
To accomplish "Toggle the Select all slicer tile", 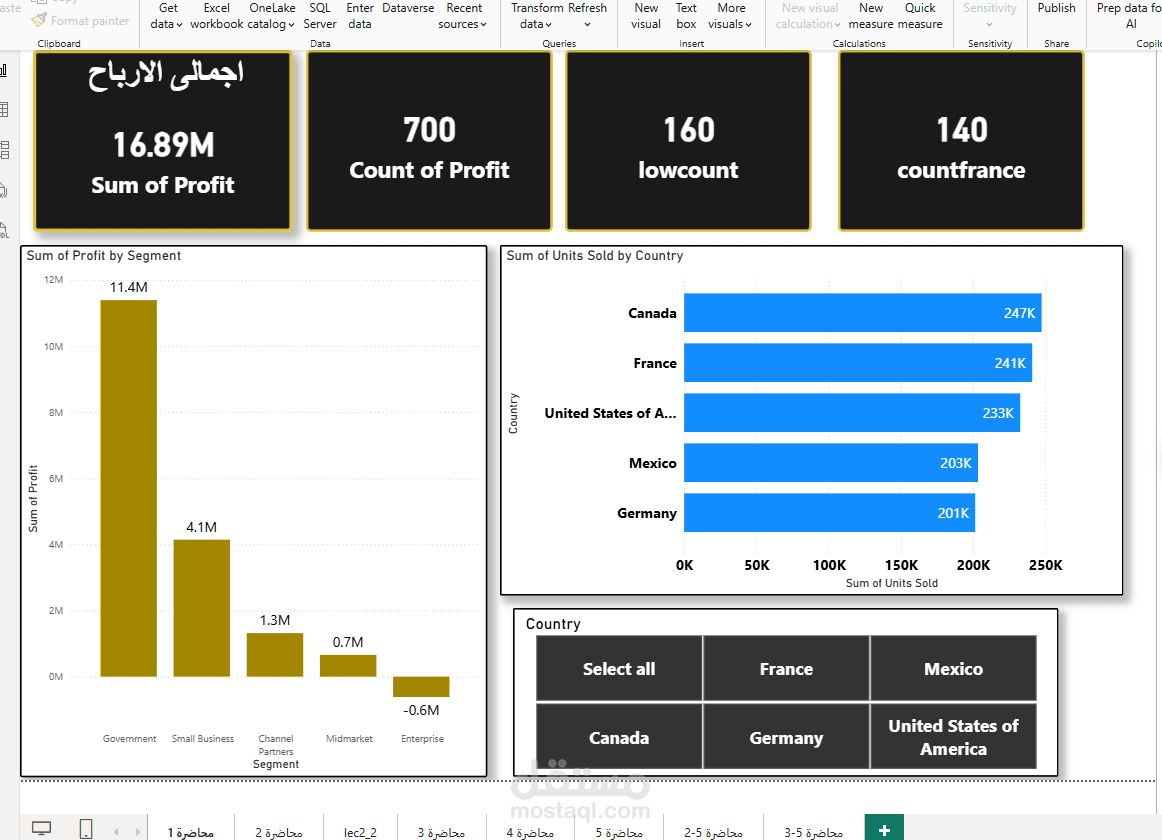I will pyautogui.click(x=619, y=669).
